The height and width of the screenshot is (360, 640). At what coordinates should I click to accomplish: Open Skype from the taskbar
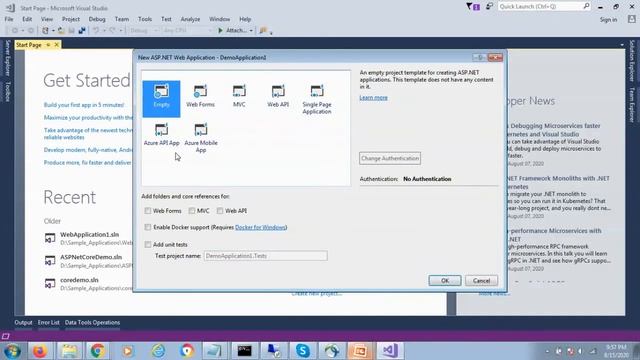303,351
